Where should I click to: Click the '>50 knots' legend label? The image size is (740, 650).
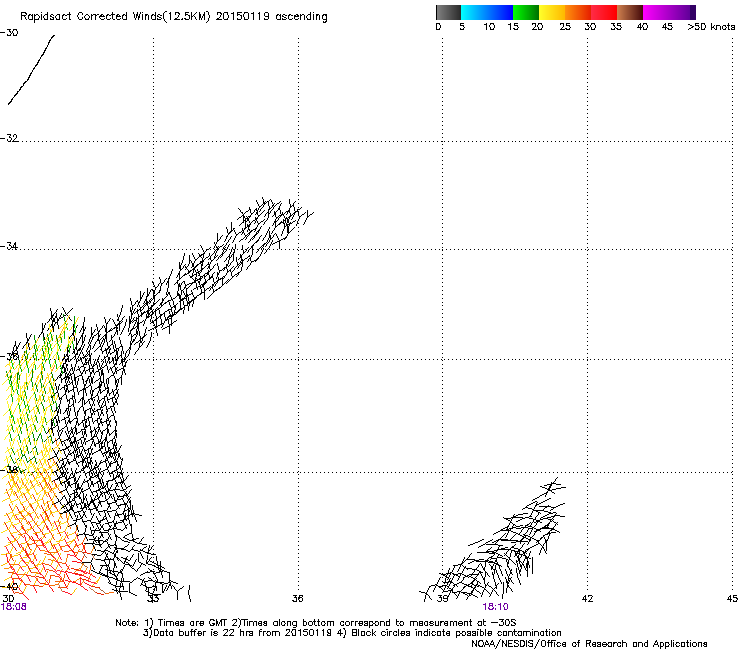pyautogui.click(x=711, y=27)
